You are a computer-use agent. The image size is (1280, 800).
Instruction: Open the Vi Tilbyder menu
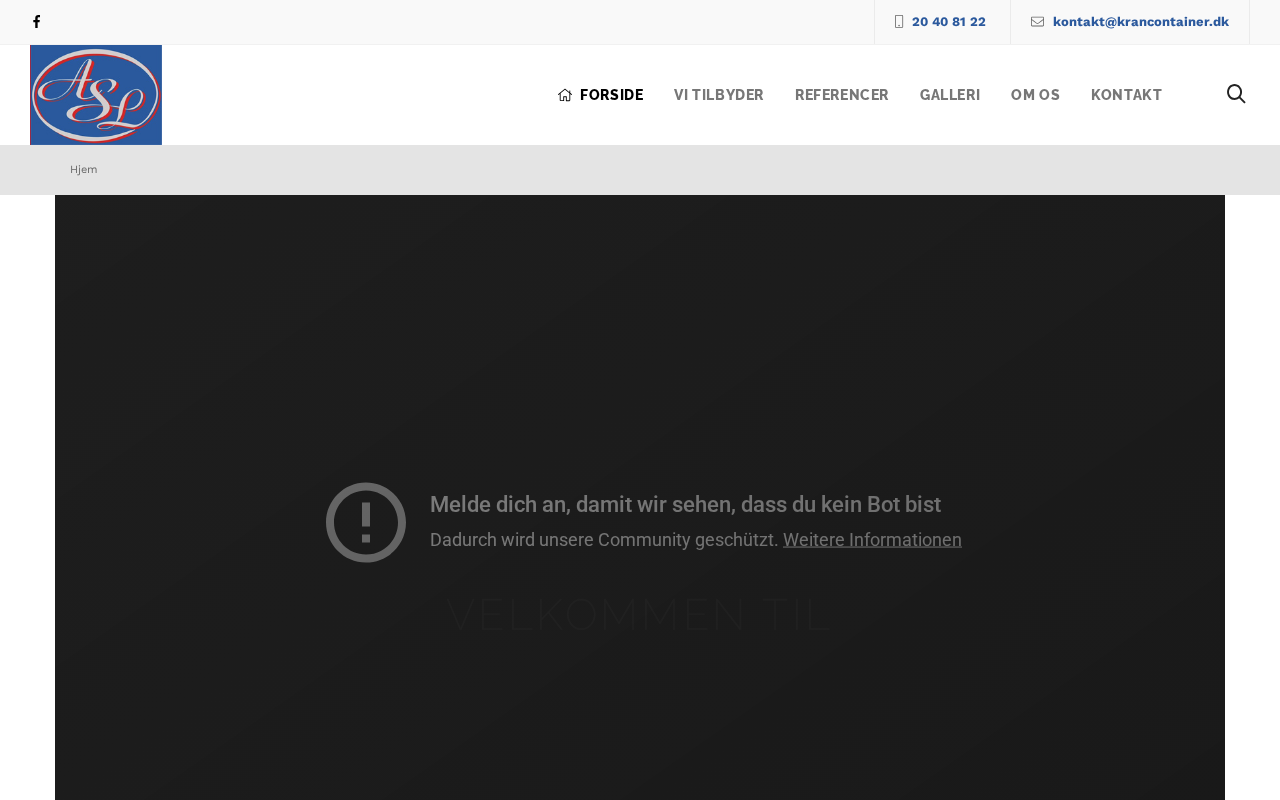point(719,95)
